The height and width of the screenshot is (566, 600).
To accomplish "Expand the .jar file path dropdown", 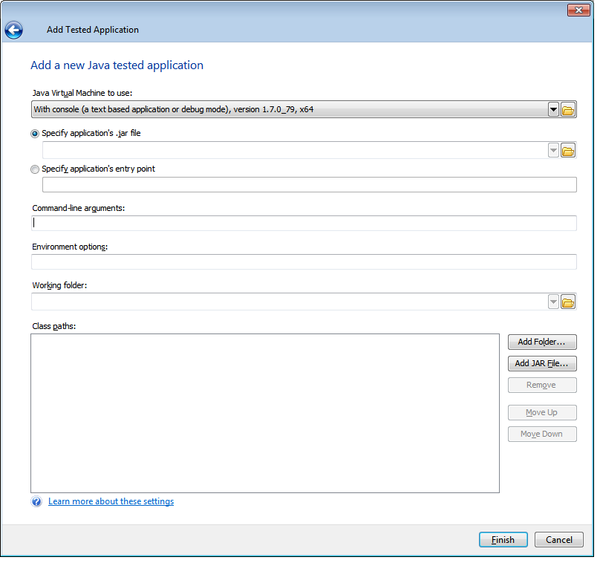I will [552, 150].
